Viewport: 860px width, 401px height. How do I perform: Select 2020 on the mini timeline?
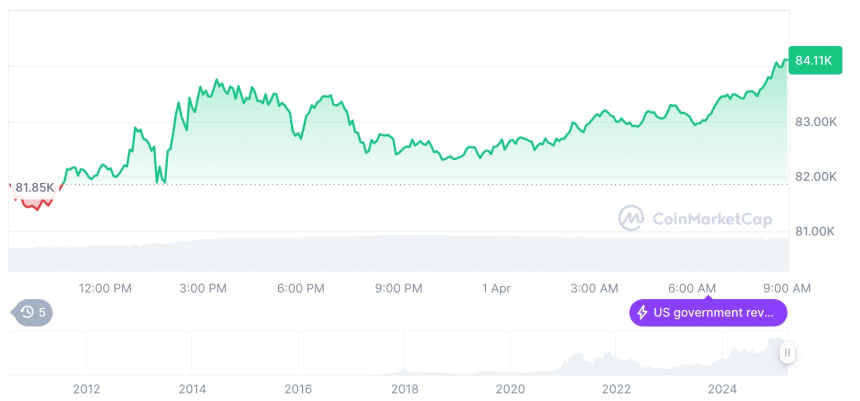[510, 389]
